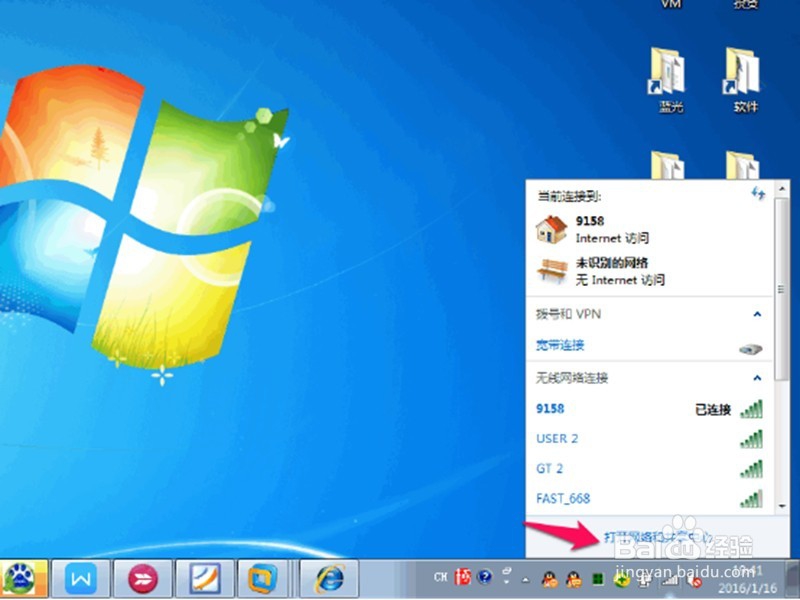Open the red double-arrow taskbar app
The height and width of the screenshot is (600, 800).
(x=143, y=578)
